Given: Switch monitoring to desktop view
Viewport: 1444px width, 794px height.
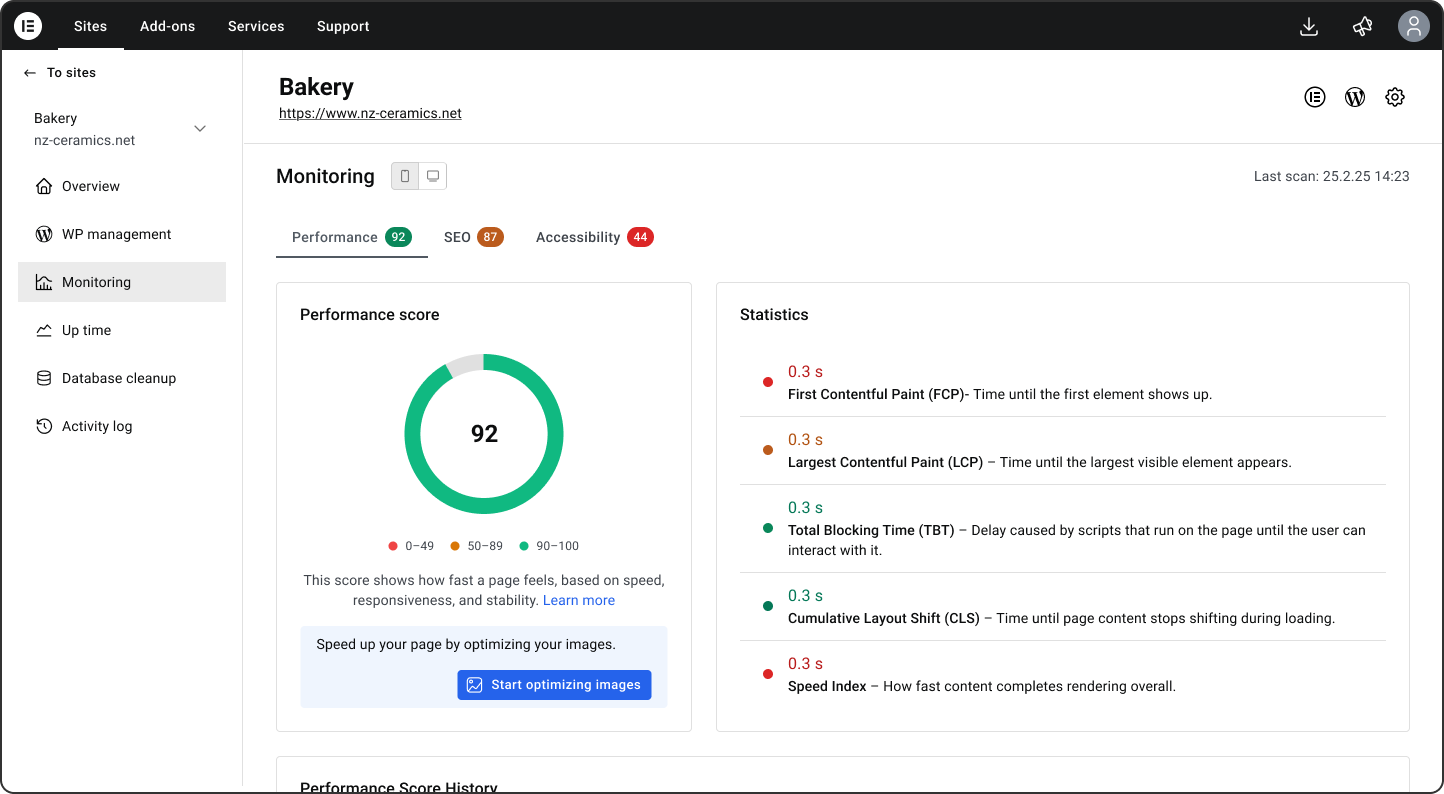Looking at the screenshot, I should click(x=433, y=176).
